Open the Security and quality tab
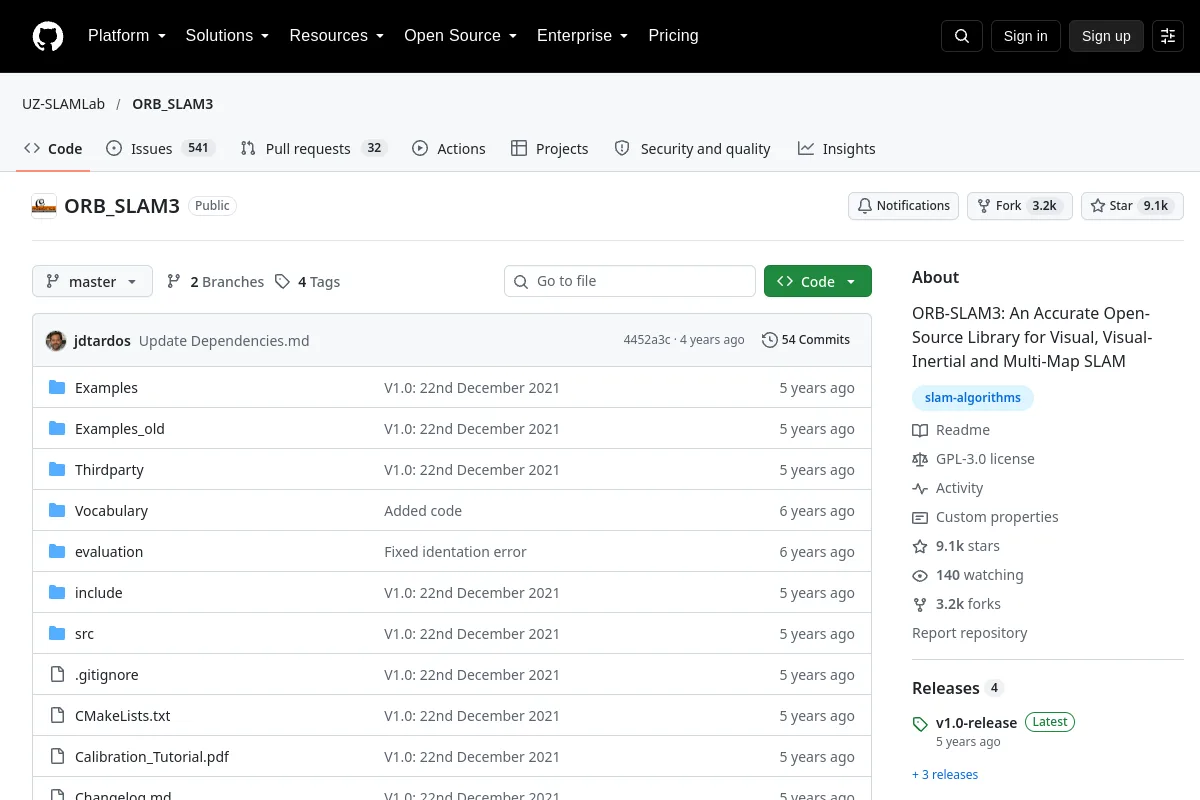The width and height of the screenshot is (1200, 800). 692,149
